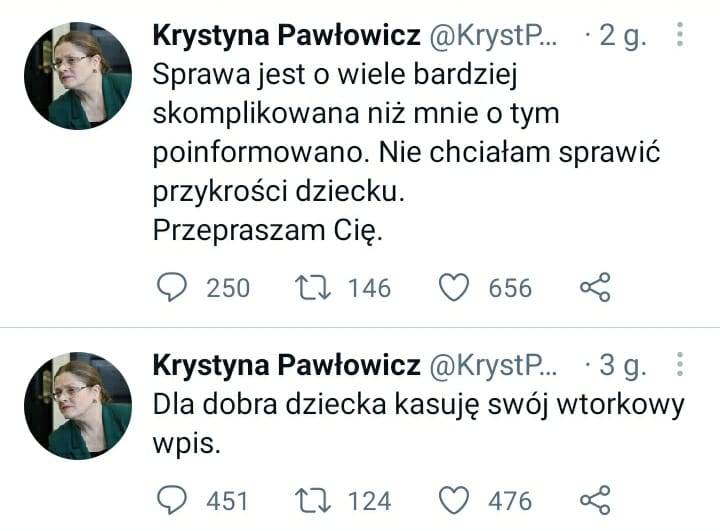
Task: Open profile picture of the bottom tweet
Action: (x=78, y=406)
